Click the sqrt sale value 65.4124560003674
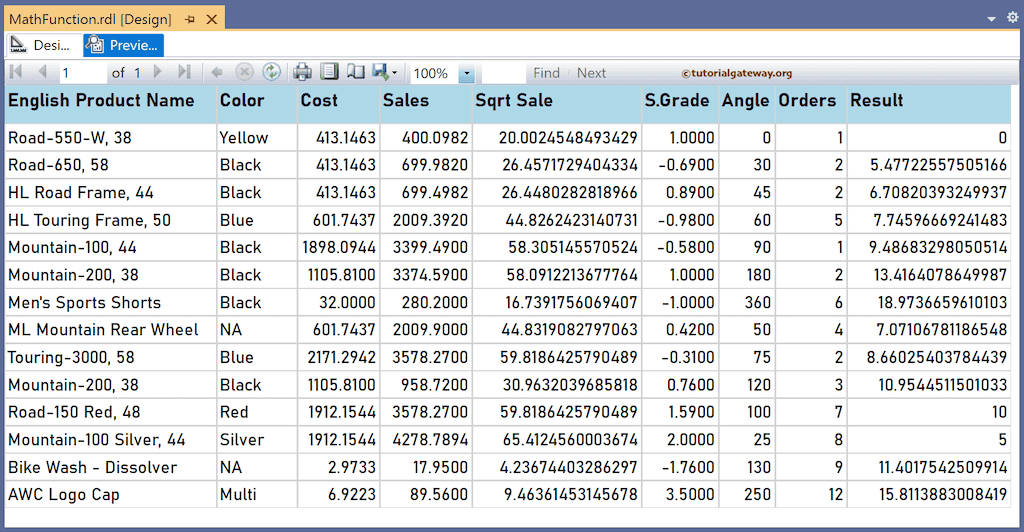The height and width of the screenshot is (532, 1024). coord(557,439)
